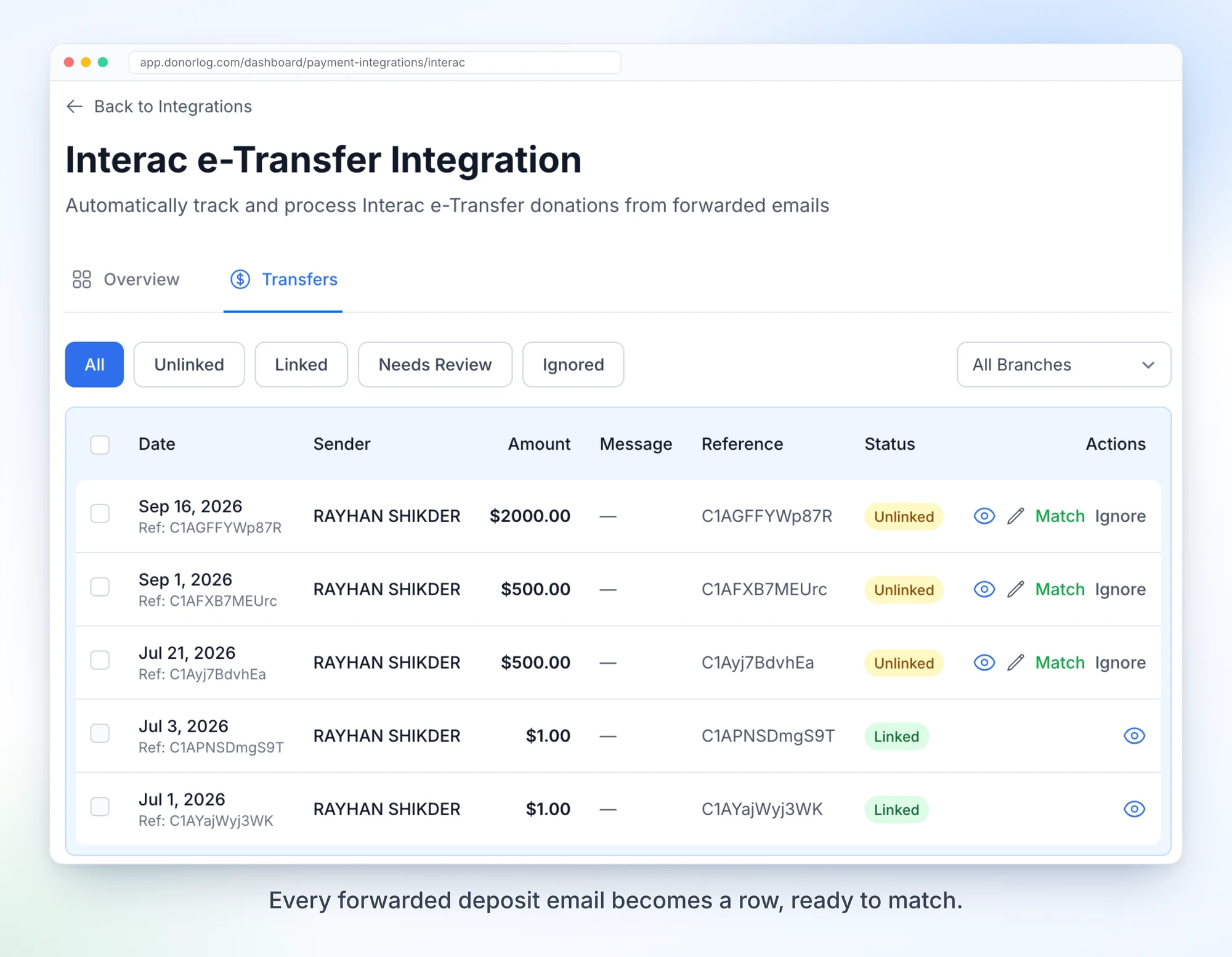Screen dimensions: 1232x957
Task: Check the Jul 21, 2026 row checkbox
Action: pos(100,660)
